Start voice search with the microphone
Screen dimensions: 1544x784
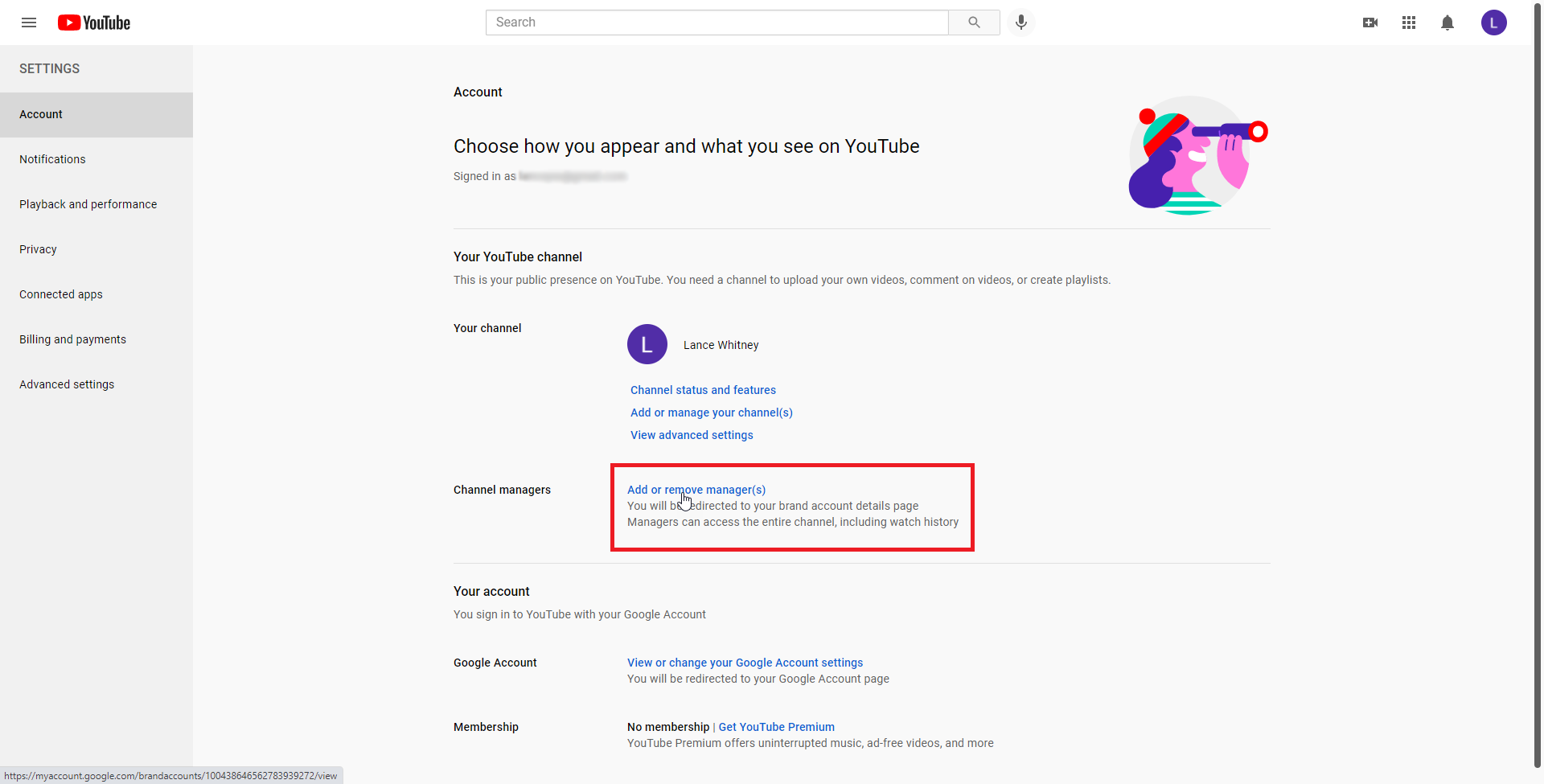coord(1021,23)
